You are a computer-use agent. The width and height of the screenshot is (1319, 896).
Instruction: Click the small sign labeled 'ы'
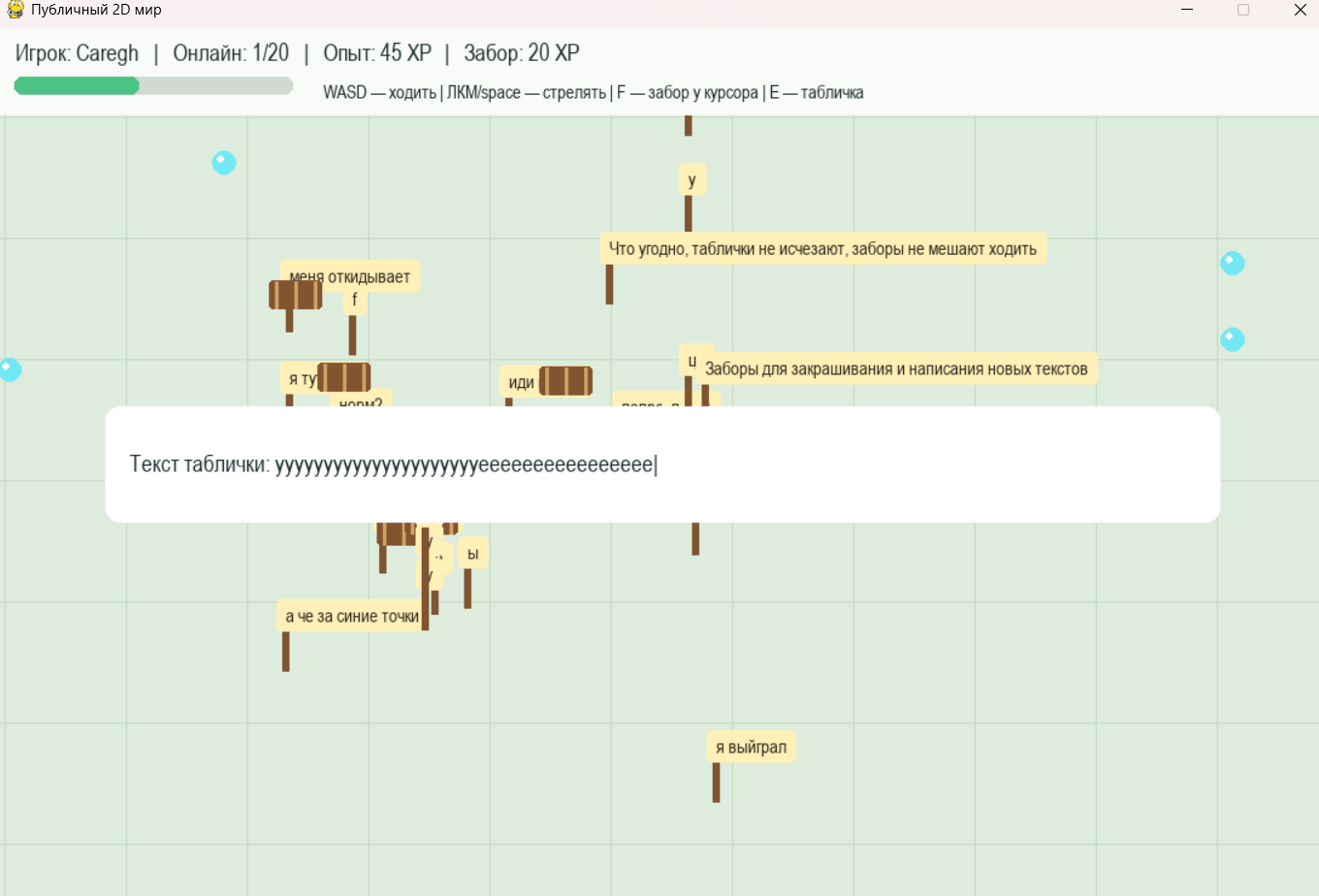click(x=472, y=554)
